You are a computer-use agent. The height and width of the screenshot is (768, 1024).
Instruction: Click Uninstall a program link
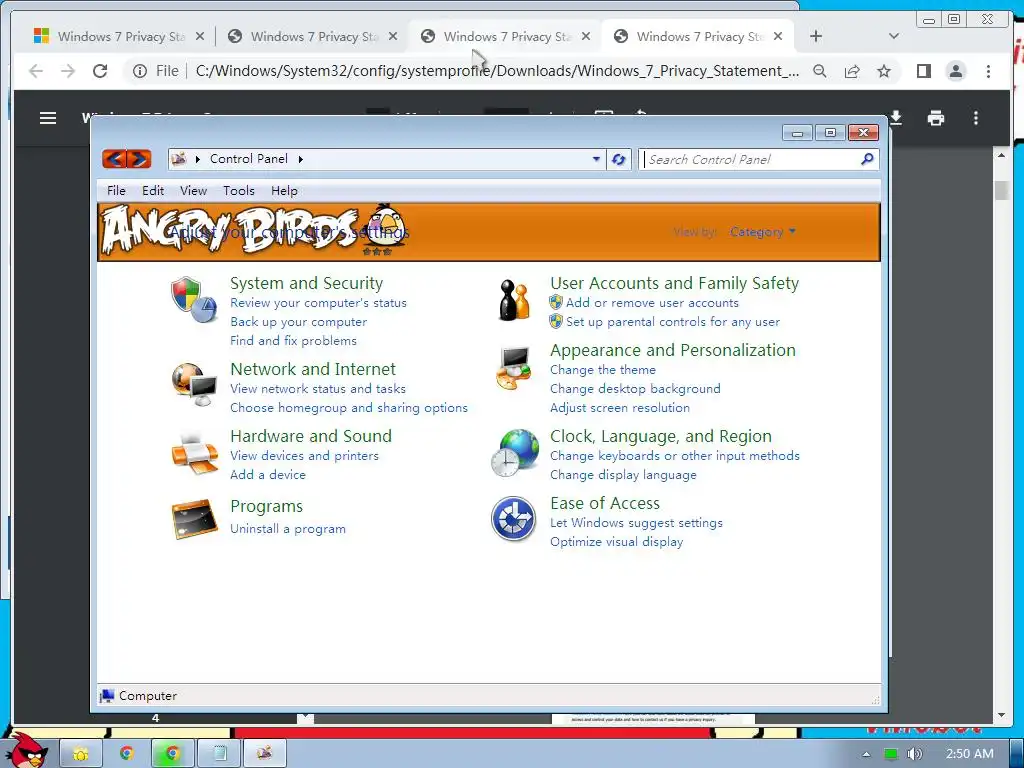tap(288, 529)
